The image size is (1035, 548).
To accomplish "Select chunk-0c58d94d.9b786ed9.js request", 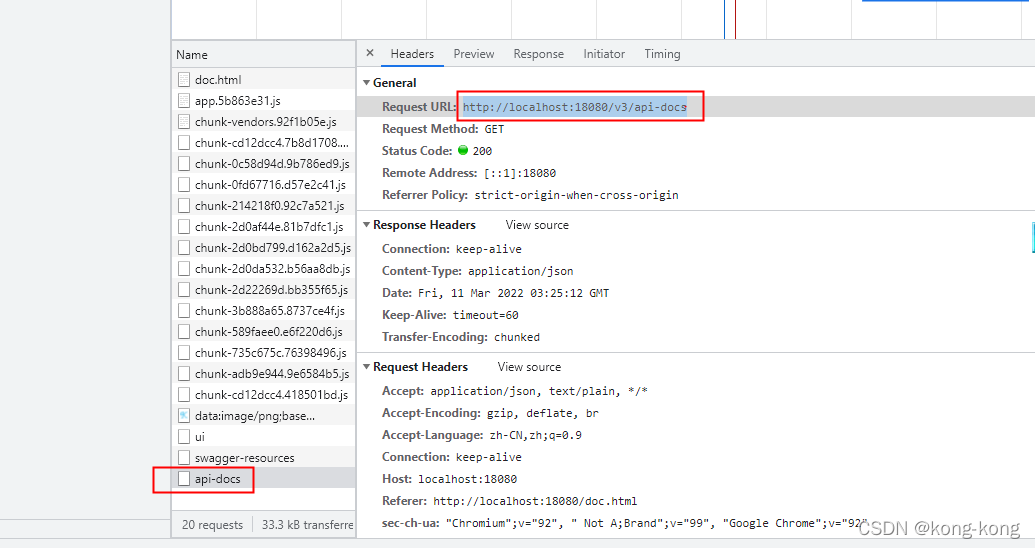I will coord(264,164).
